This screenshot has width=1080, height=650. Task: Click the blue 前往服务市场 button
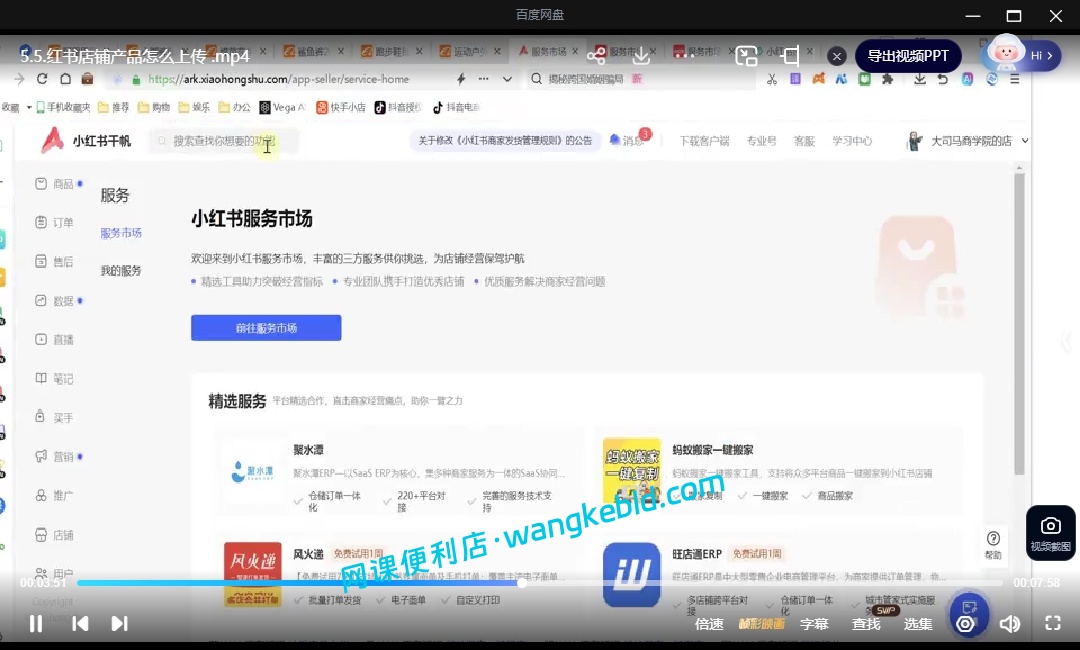click(x=266, y=328)
